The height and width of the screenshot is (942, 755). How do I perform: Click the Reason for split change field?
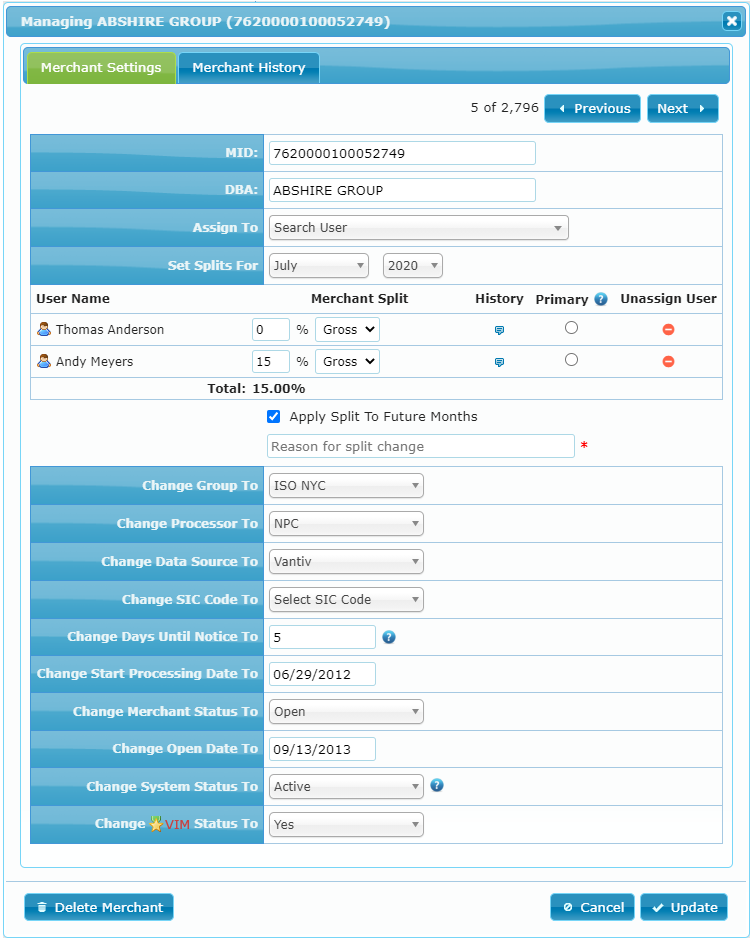pos(420,446)
